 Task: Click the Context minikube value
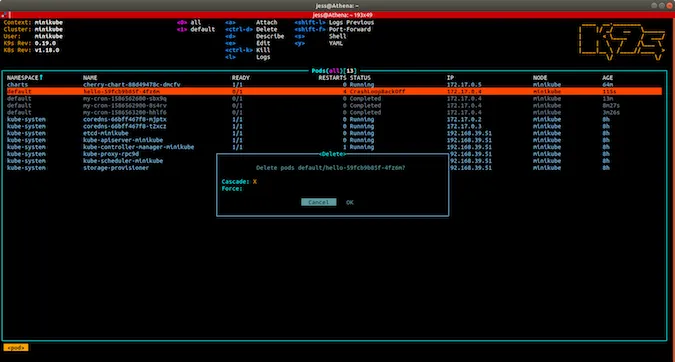[x=49, y=22]
